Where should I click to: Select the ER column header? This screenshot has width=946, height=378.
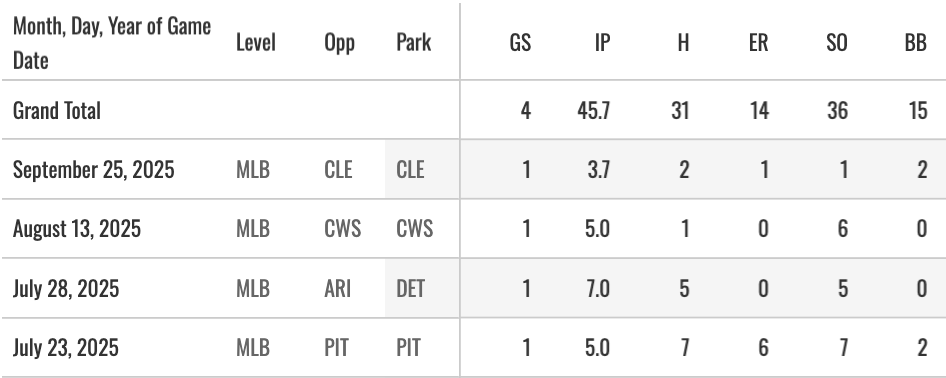tap(758, 43)
